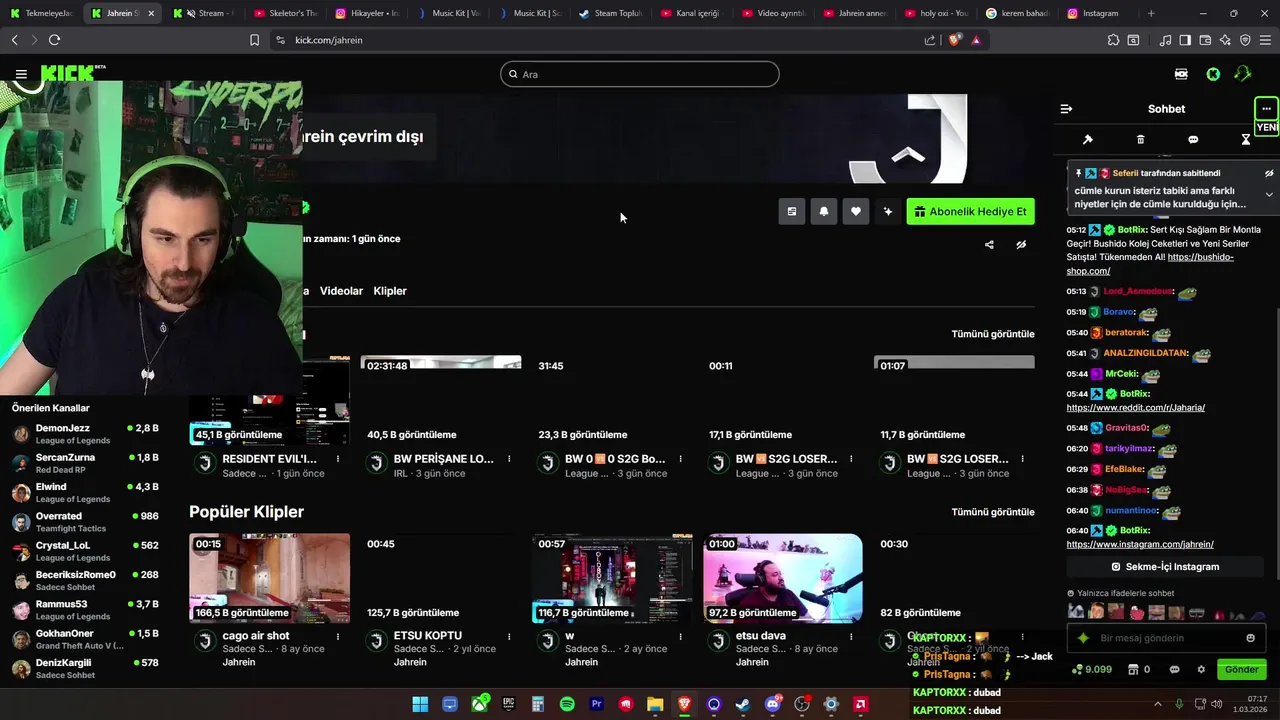Click Tümünü görüntüle for Popüler Klipler
The image size is (1280, 720).
coord(993,512)
